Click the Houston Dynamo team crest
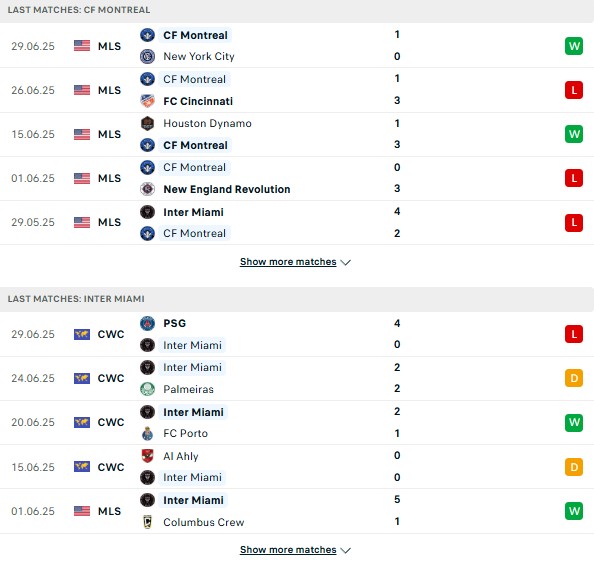594x564 pixels. coord(147,123)
